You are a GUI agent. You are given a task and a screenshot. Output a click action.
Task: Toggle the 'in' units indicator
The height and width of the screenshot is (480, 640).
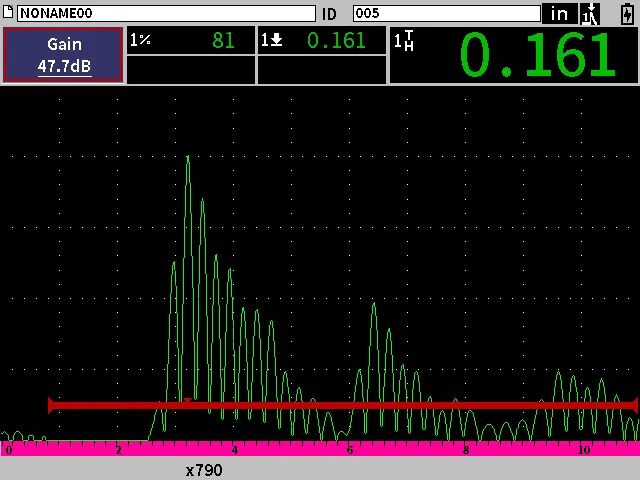[559, 13]
